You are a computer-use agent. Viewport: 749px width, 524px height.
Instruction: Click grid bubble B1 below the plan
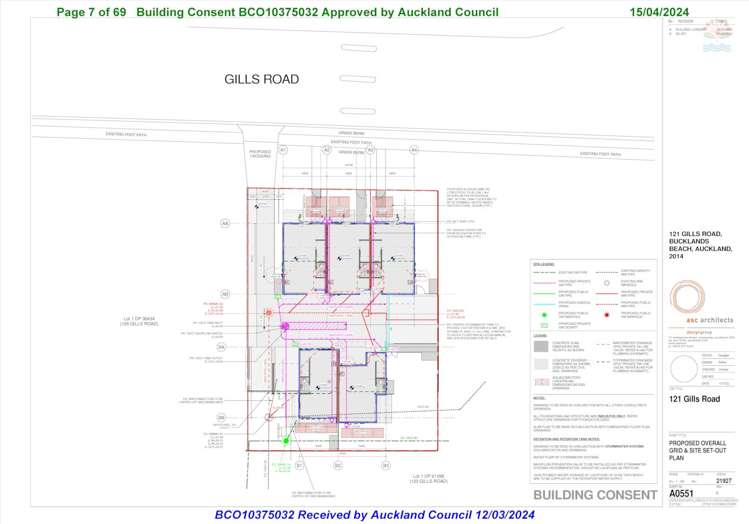[300, 465]
